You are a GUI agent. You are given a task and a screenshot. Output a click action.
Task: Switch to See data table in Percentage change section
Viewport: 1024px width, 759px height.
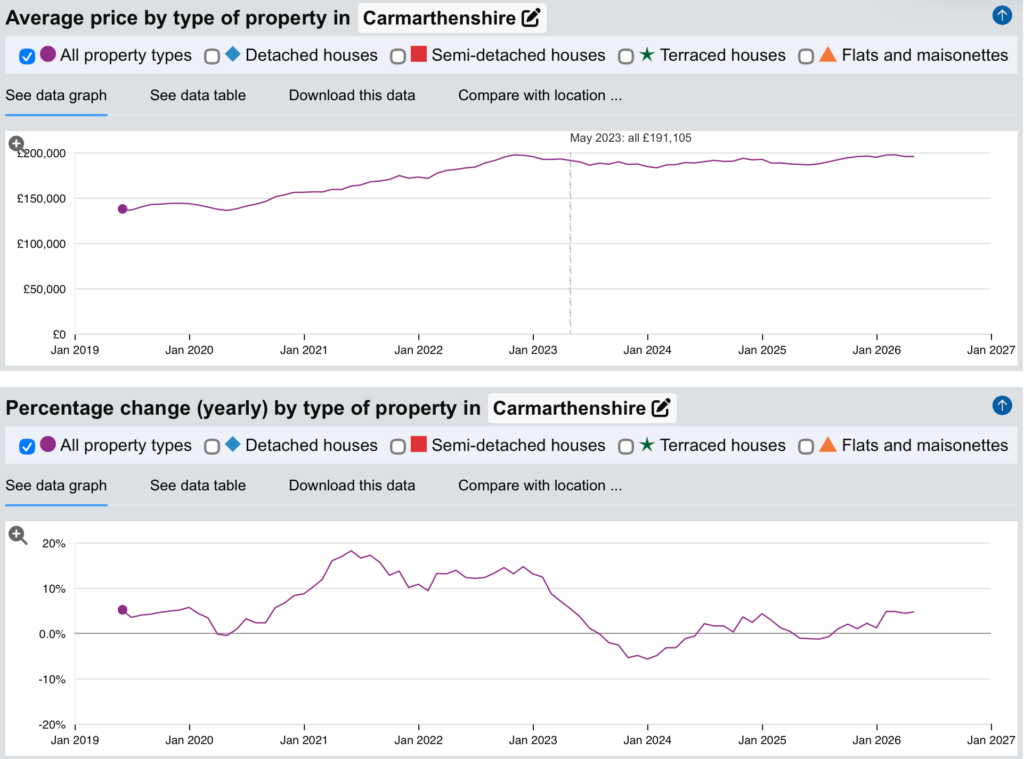pyautogui.click(x=198, y=485)
